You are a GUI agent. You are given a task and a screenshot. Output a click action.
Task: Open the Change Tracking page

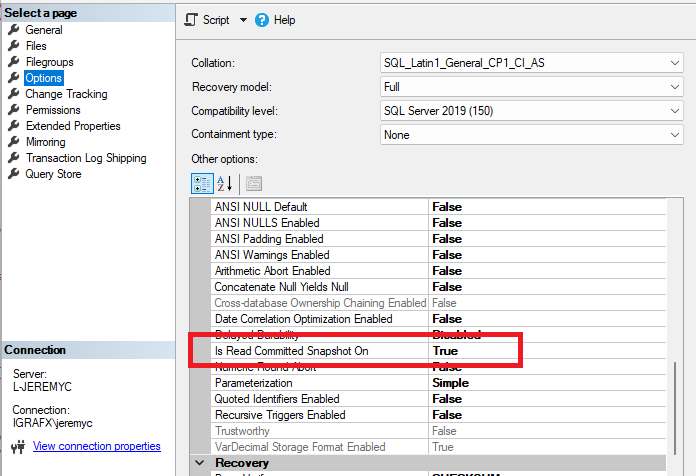click(x=66, y=94)
